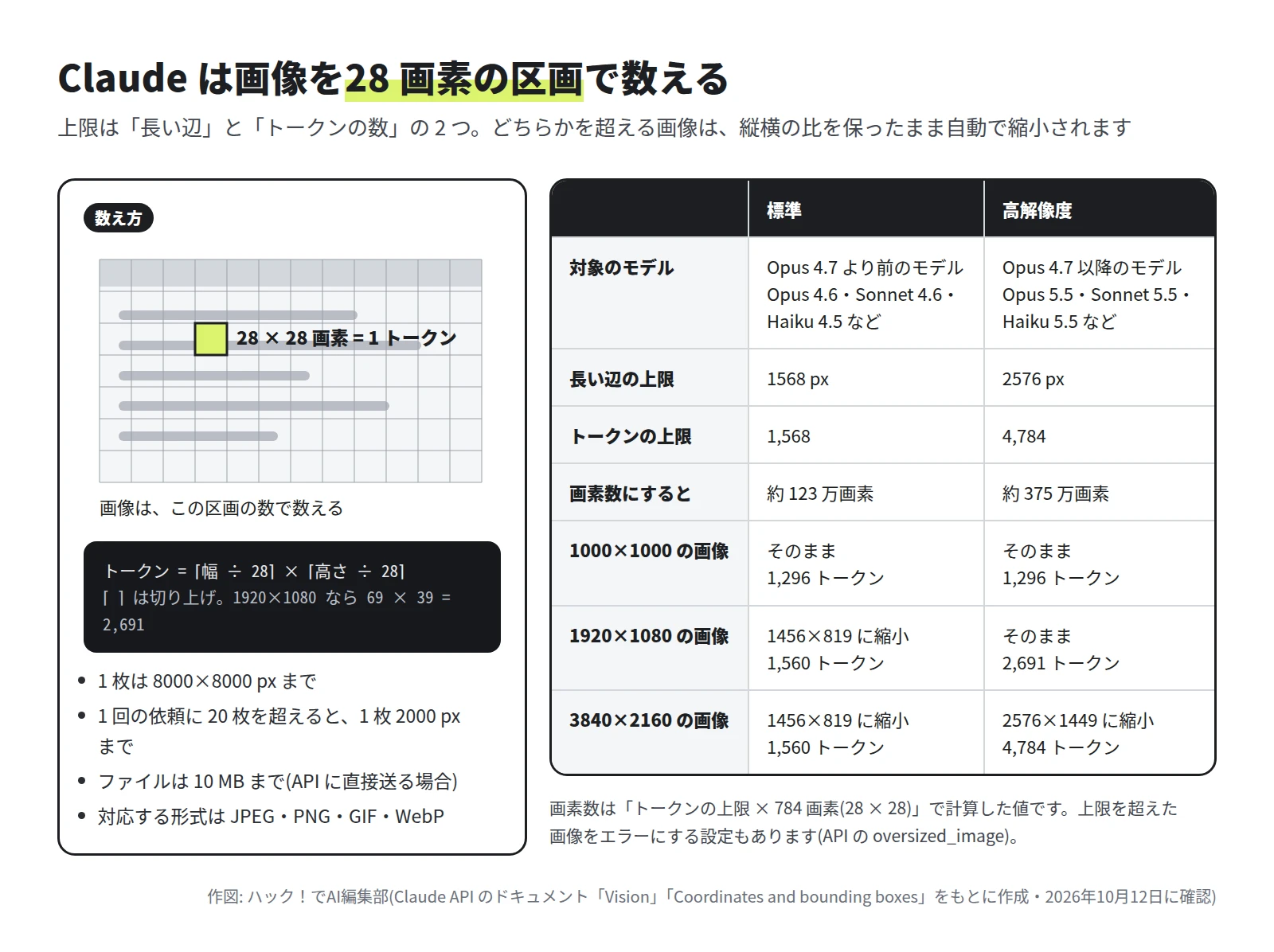Click the cell Opus 4.7 以降のモデル

click(x=1100, y=295)
